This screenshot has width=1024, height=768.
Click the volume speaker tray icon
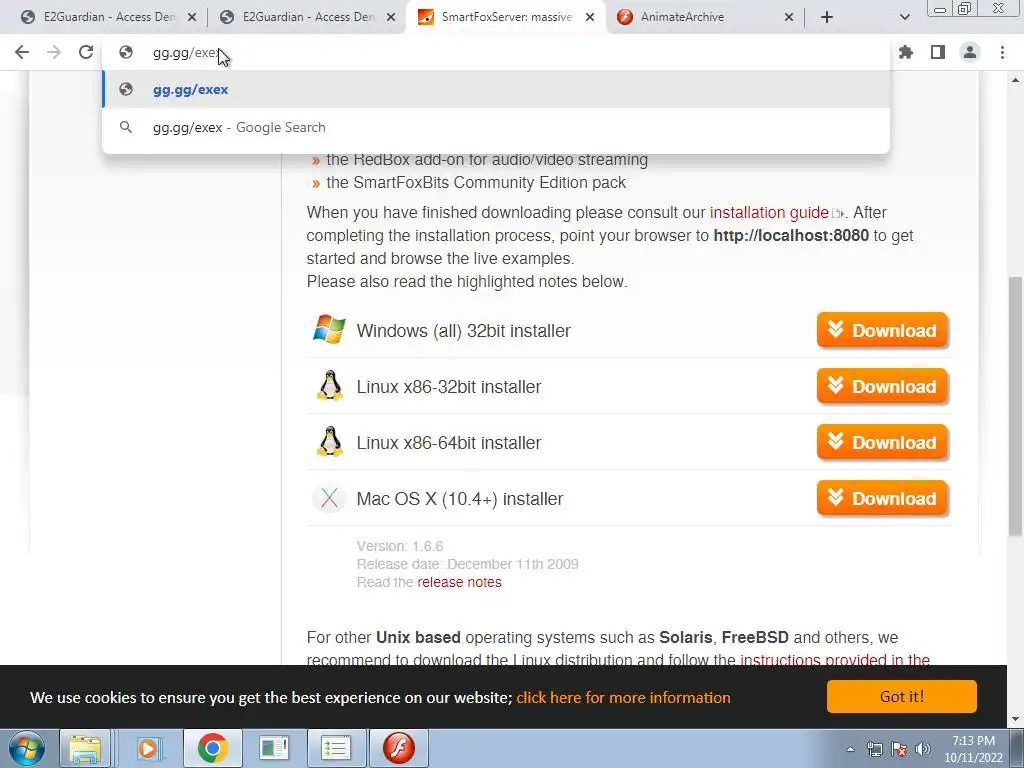click(x=923, y=749)
